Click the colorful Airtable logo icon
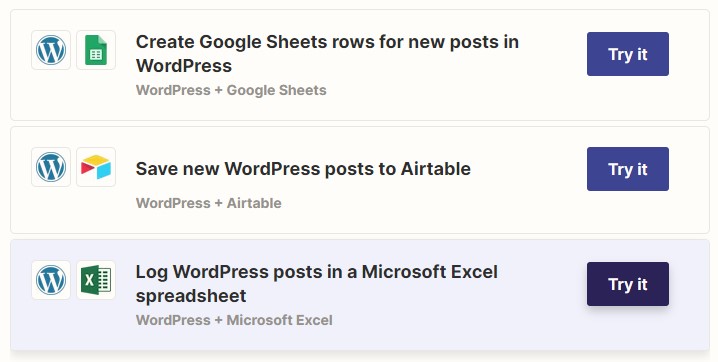Screen dimensions: 718x362 coord(96,167)
